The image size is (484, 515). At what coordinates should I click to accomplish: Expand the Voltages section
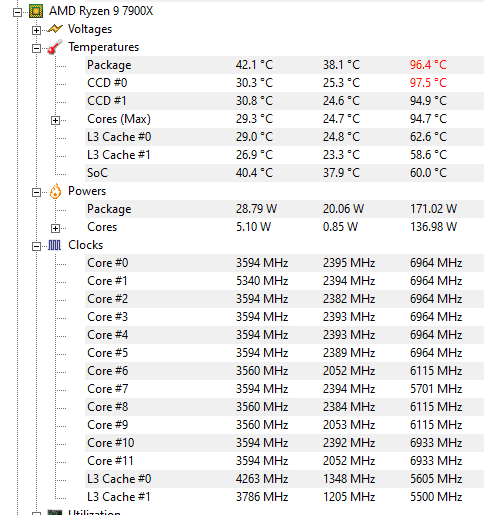tap(36, 31)
